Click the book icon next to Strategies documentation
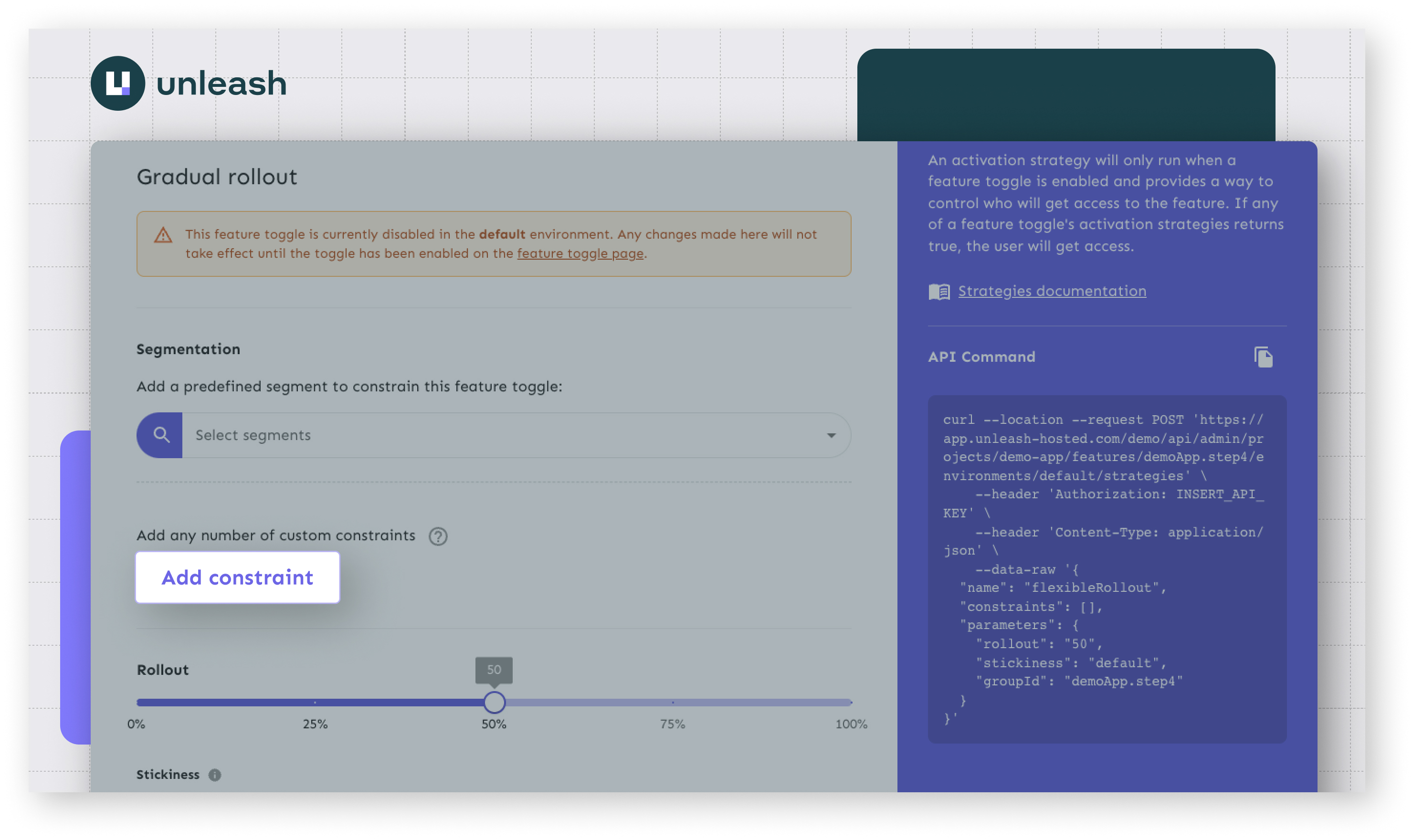Viewport: 1413px width, 840px height. (x=938, y=292)
